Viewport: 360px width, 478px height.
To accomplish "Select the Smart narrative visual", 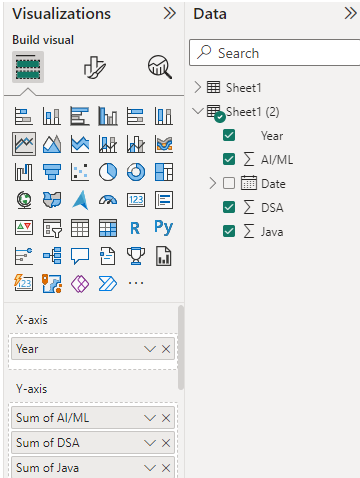I will (108, 256).
